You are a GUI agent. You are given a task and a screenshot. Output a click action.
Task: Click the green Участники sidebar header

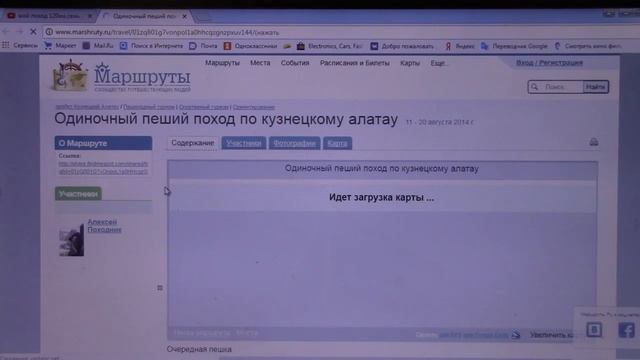78,193
